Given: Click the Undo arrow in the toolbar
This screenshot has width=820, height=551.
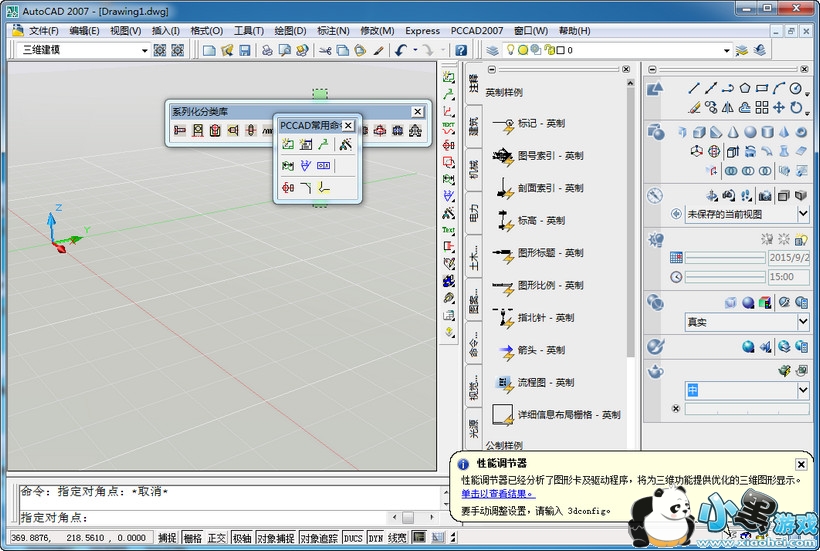Looking at the screenshot, I should 401,50.
